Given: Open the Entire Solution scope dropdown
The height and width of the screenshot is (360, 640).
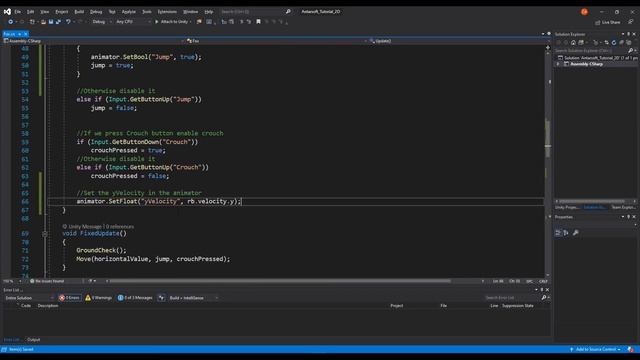Looking at the screenshot, I should pos(29,298).
